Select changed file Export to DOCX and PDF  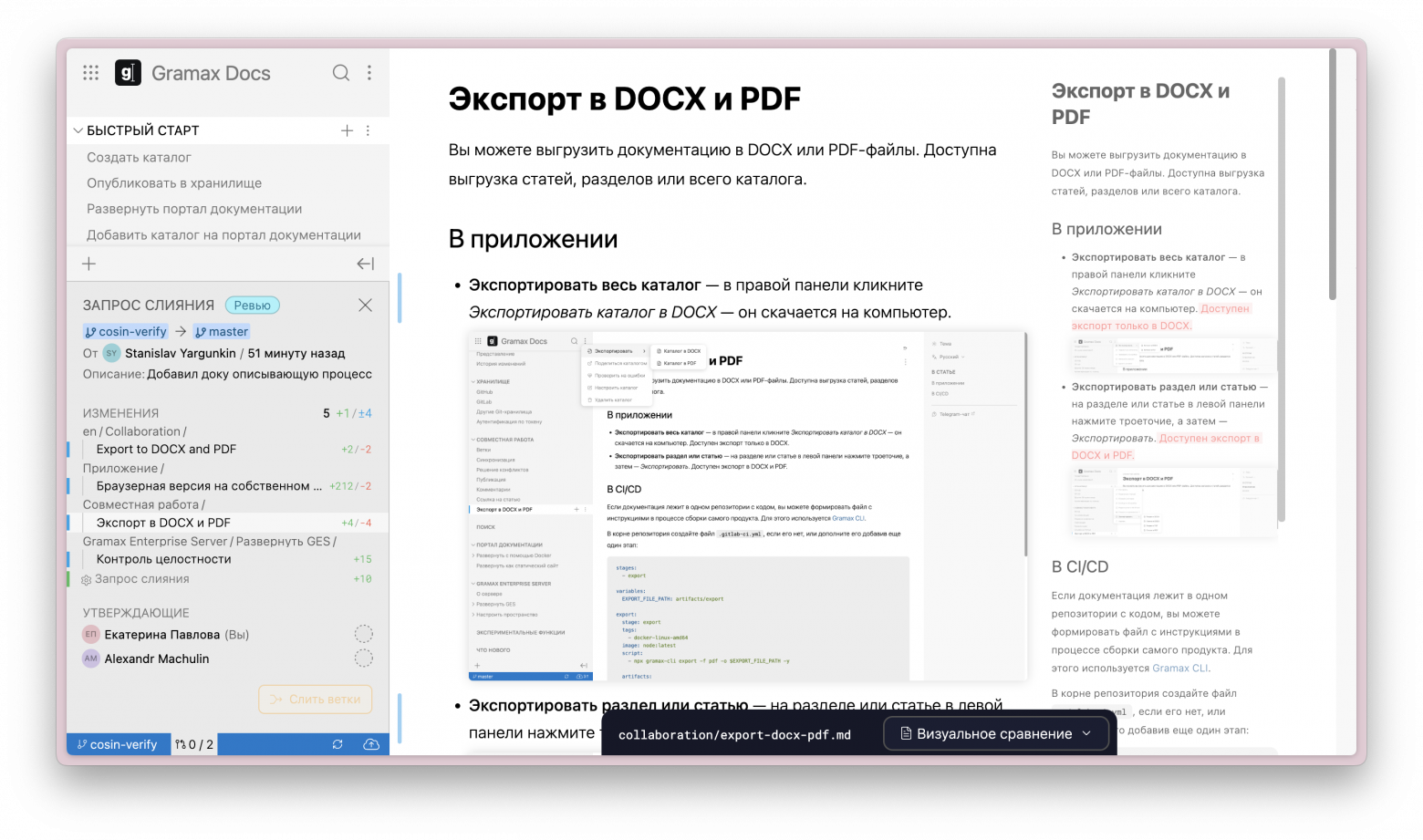(x=166, y=449)
